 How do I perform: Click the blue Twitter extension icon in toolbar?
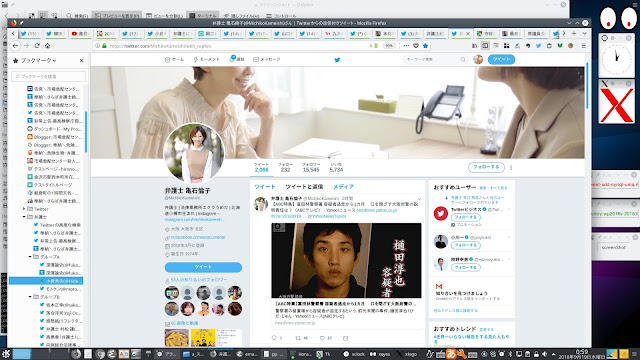point(538,46)
